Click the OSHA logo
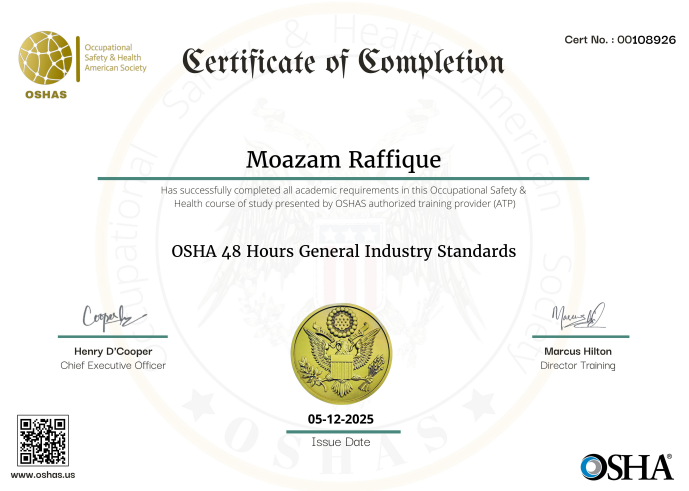The image size is (689, 491). [627, 467]
